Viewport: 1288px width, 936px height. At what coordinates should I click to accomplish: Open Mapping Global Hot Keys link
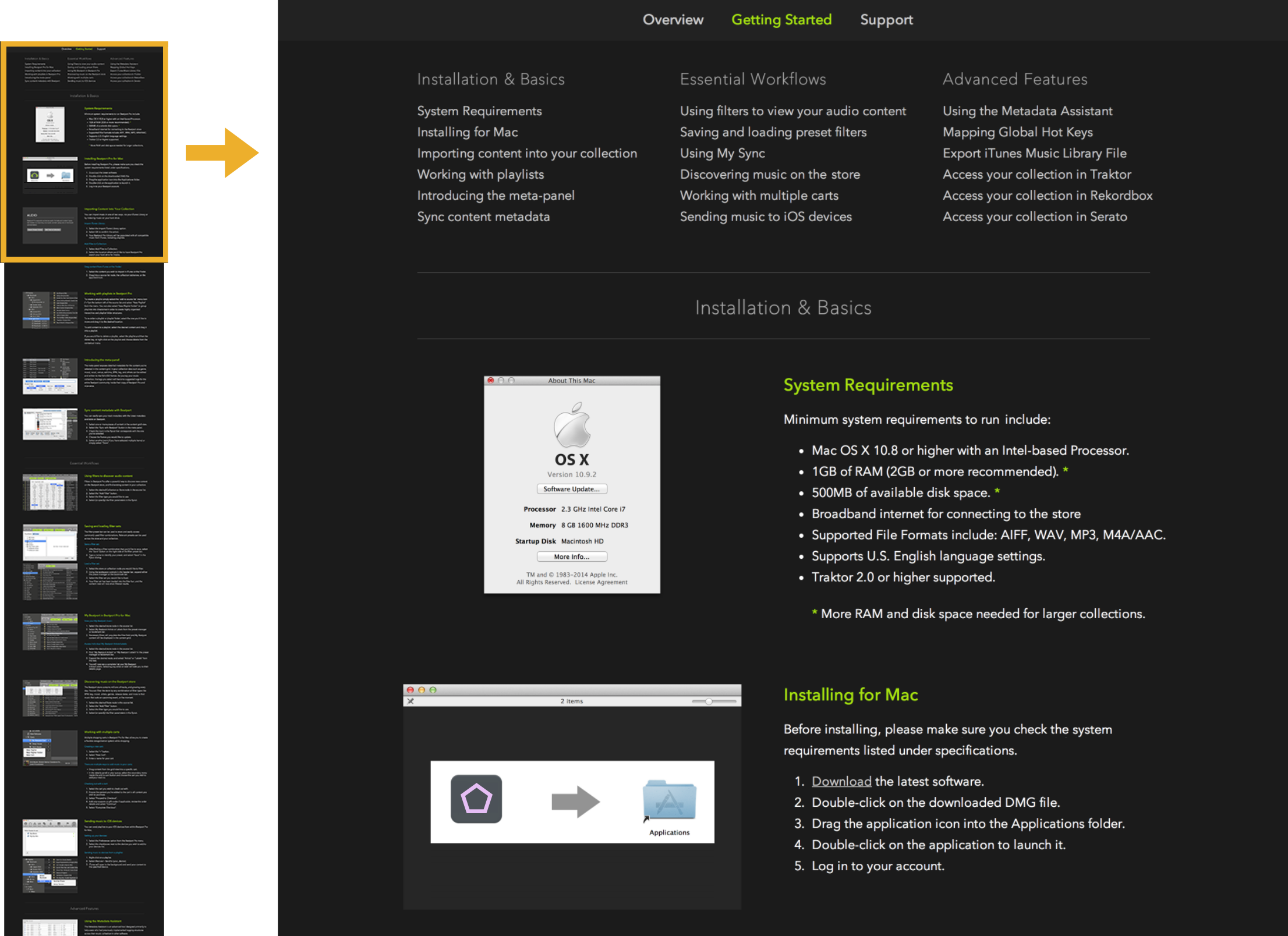tap(1017, 132)
